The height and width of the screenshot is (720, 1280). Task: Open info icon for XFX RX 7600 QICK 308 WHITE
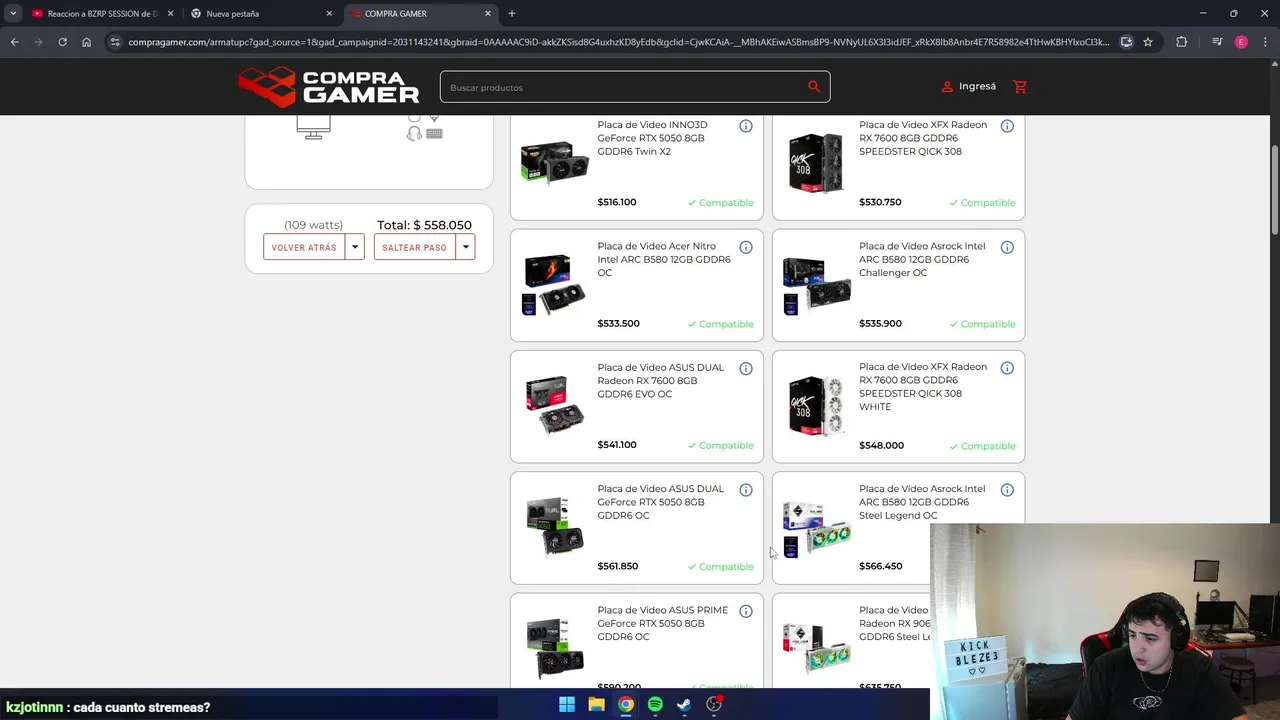pyautogui.click(x=1007, y=368)
